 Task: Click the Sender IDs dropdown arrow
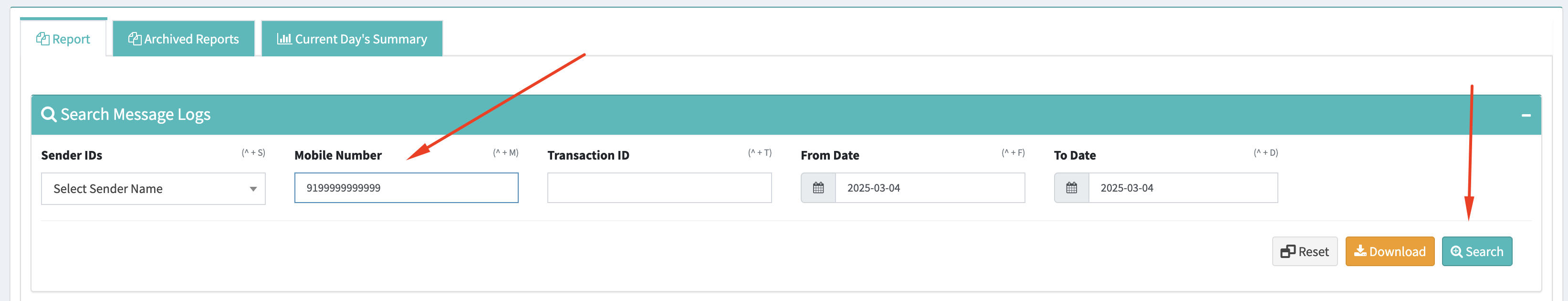tap(253, 189)
